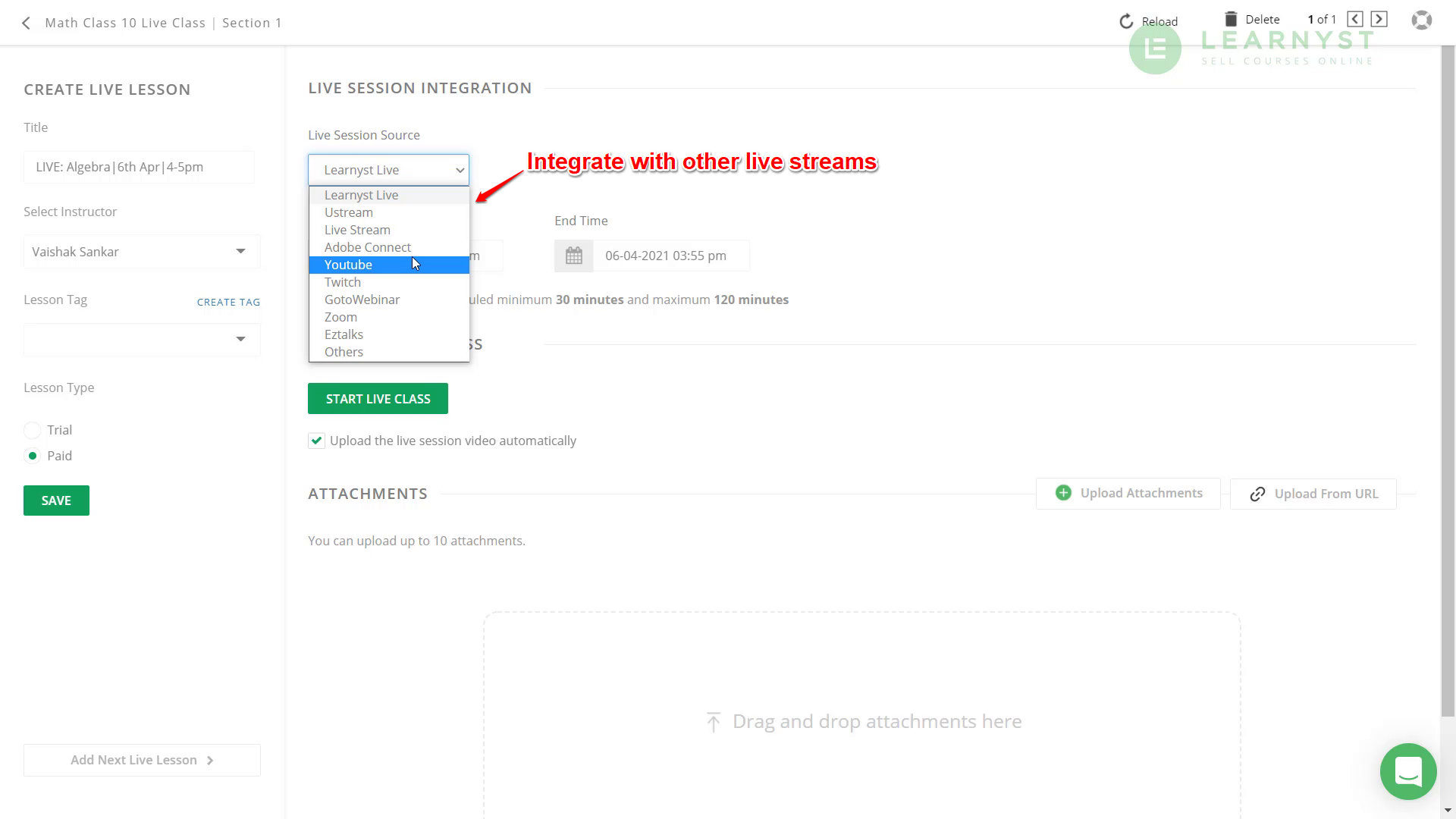Click the 'Select Instructor' label
This screenshot has height=819, width=1456.
coord(70,212)
